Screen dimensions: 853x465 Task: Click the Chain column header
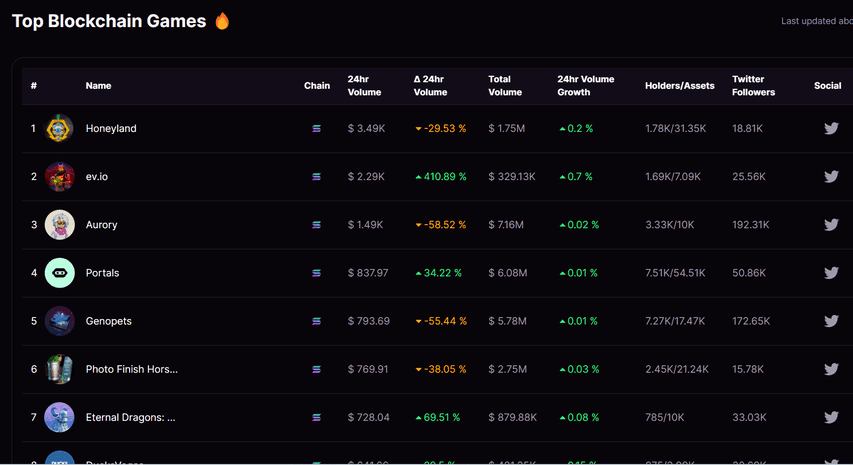click(x=317, y=85)
